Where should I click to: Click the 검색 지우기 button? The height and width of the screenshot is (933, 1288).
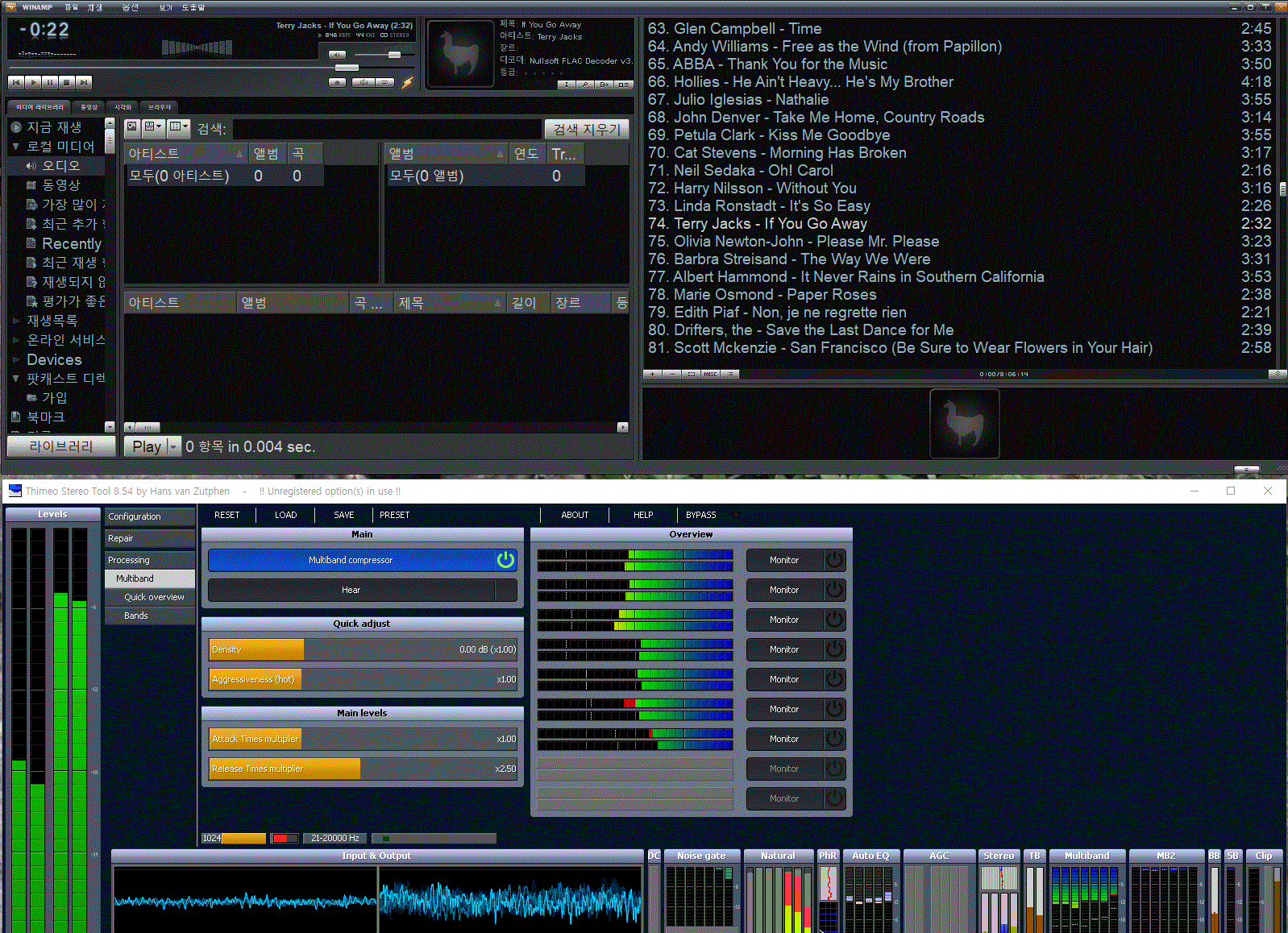pos(587,129)
